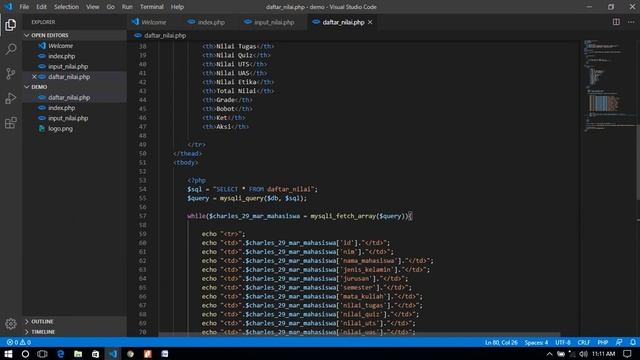Open input_nilai.php in Open Editors list
This screenshot has width=640, height=360.
(75, 66)
